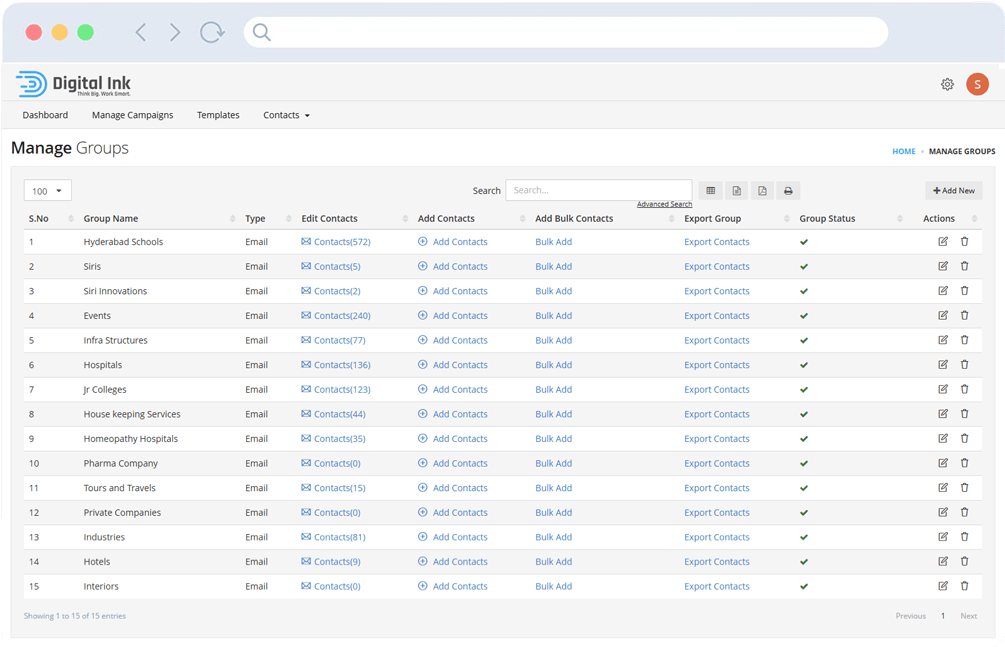
Task: Sort table by Group Name column
Action: tap(111, 219)
